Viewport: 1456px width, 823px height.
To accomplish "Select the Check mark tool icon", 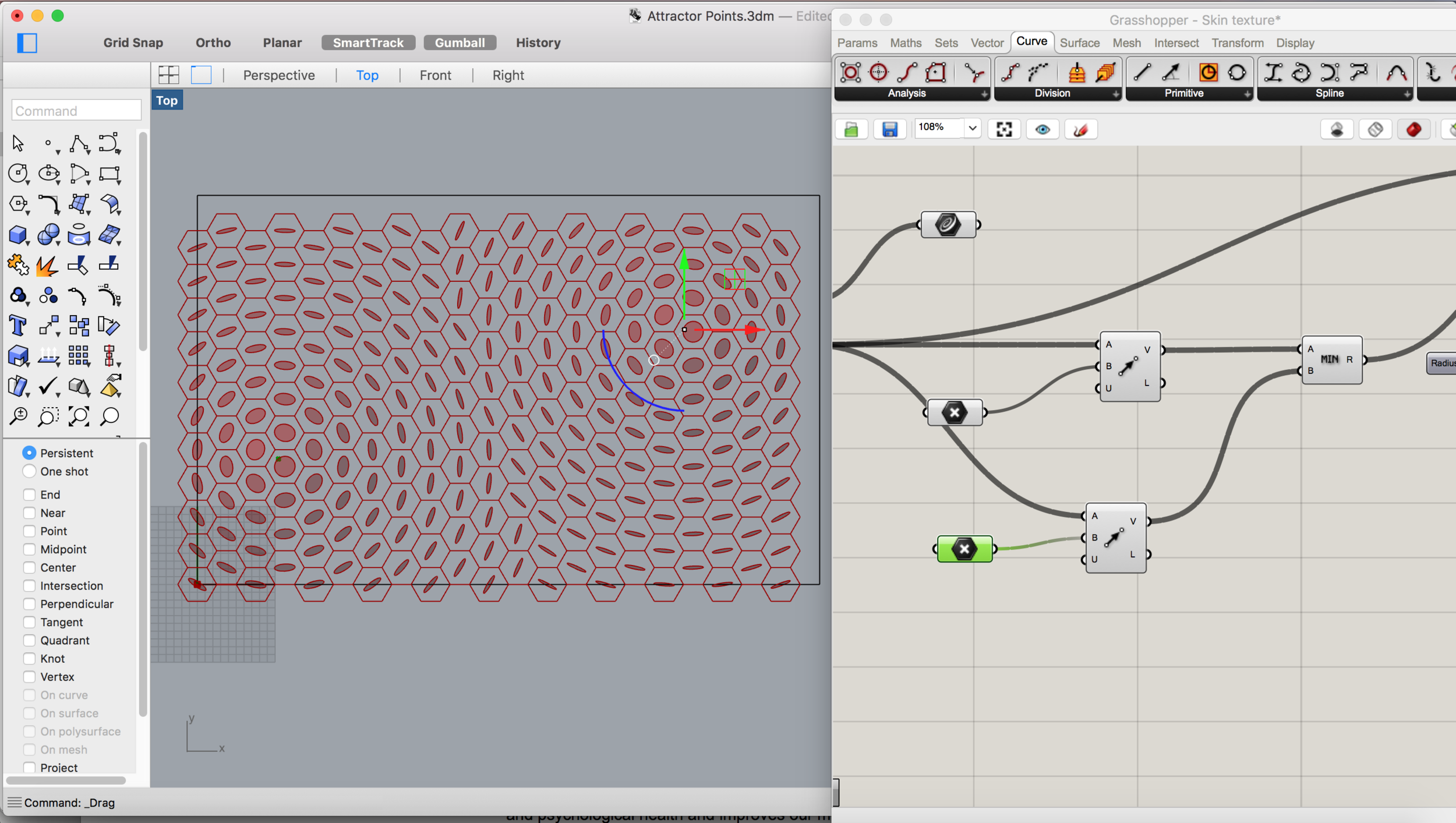I will pos(49,386).
